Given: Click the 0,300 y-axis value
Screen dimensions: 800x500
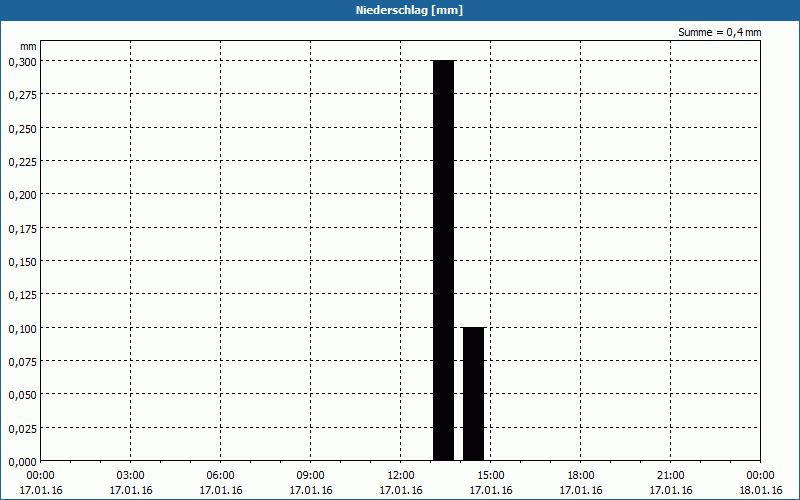Looking at the screenshot, I should pos(22,62).
